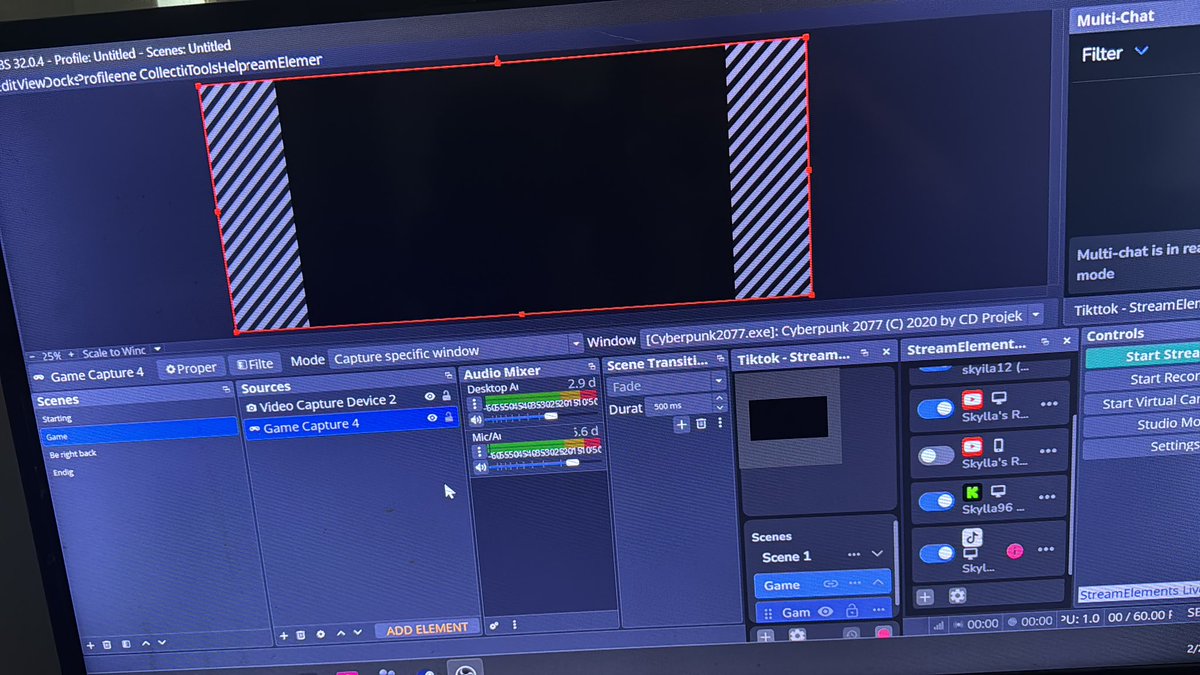The height and width of the screenshot is (675, 1200).
Task: Click orange ADD ELEMENT button
Action: click(x=427, y=628)
